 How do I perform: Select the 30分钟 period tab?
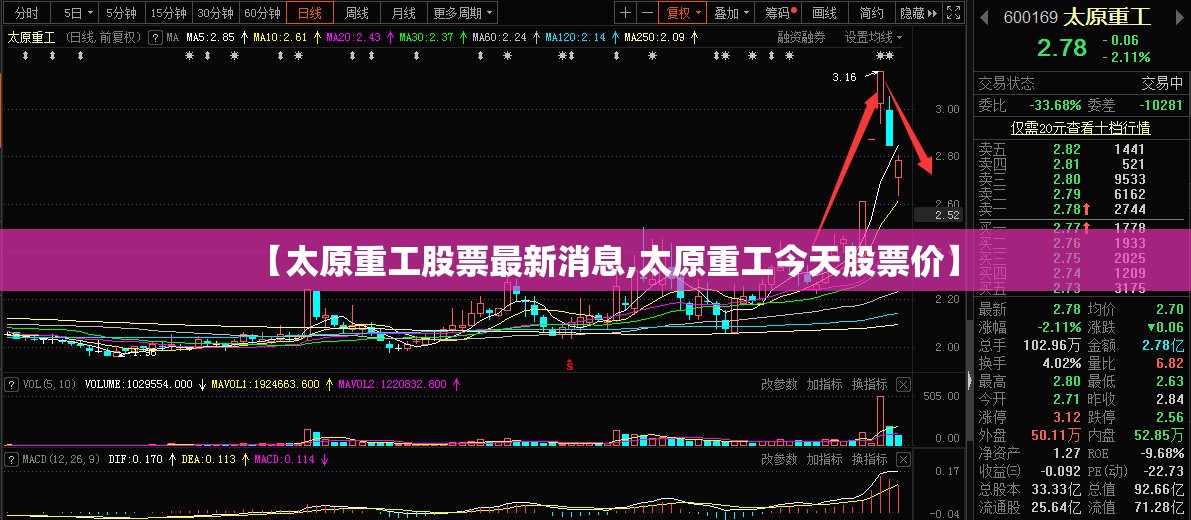[x=215, y=13]
